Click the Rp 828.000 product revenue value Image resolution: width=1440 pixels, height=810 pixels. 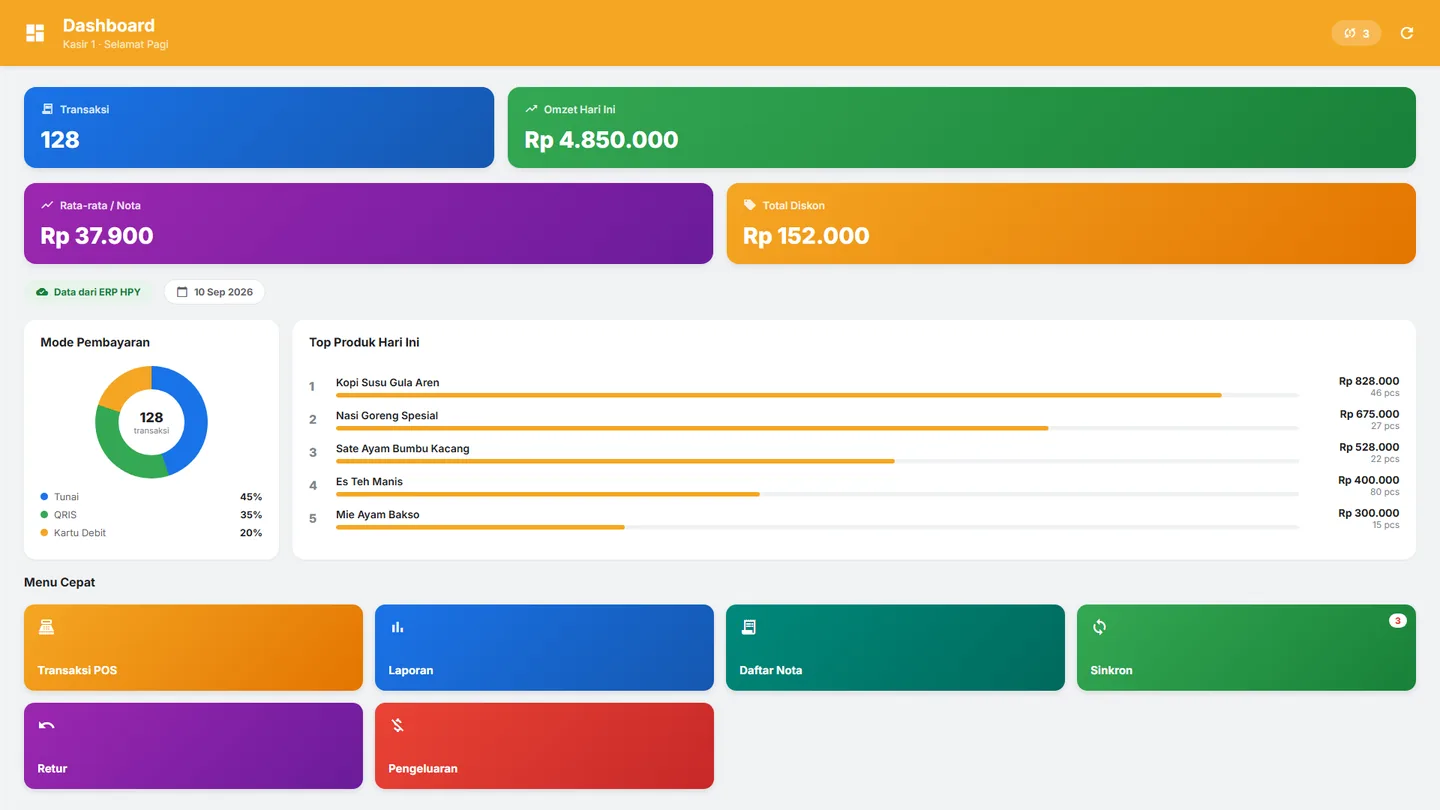(1369, 381)
